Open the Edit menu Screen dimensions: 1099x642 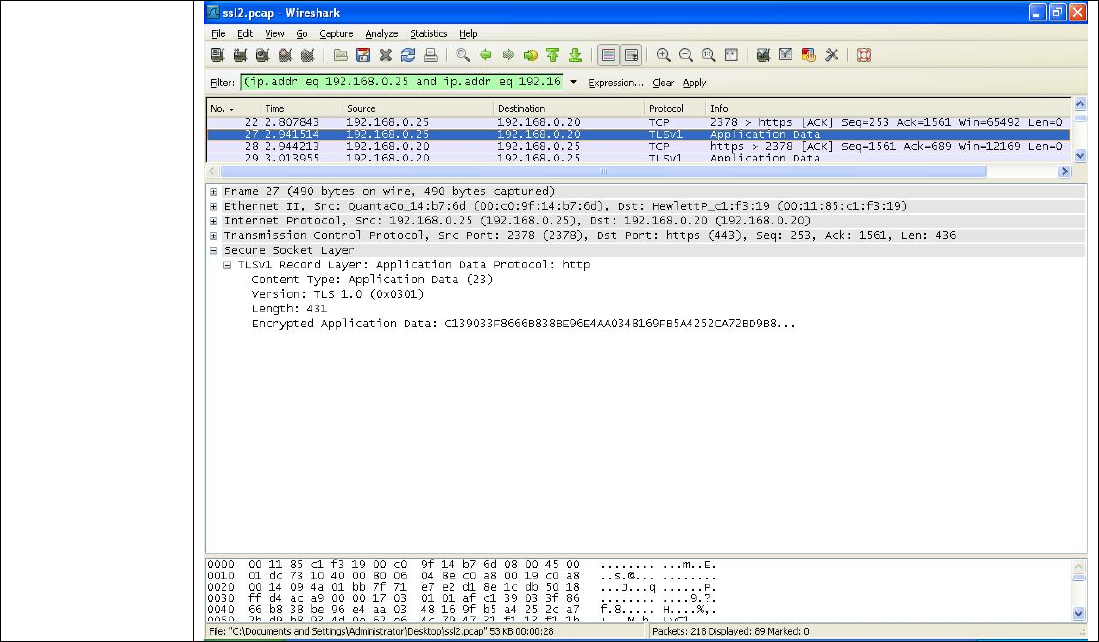point(245,34)
